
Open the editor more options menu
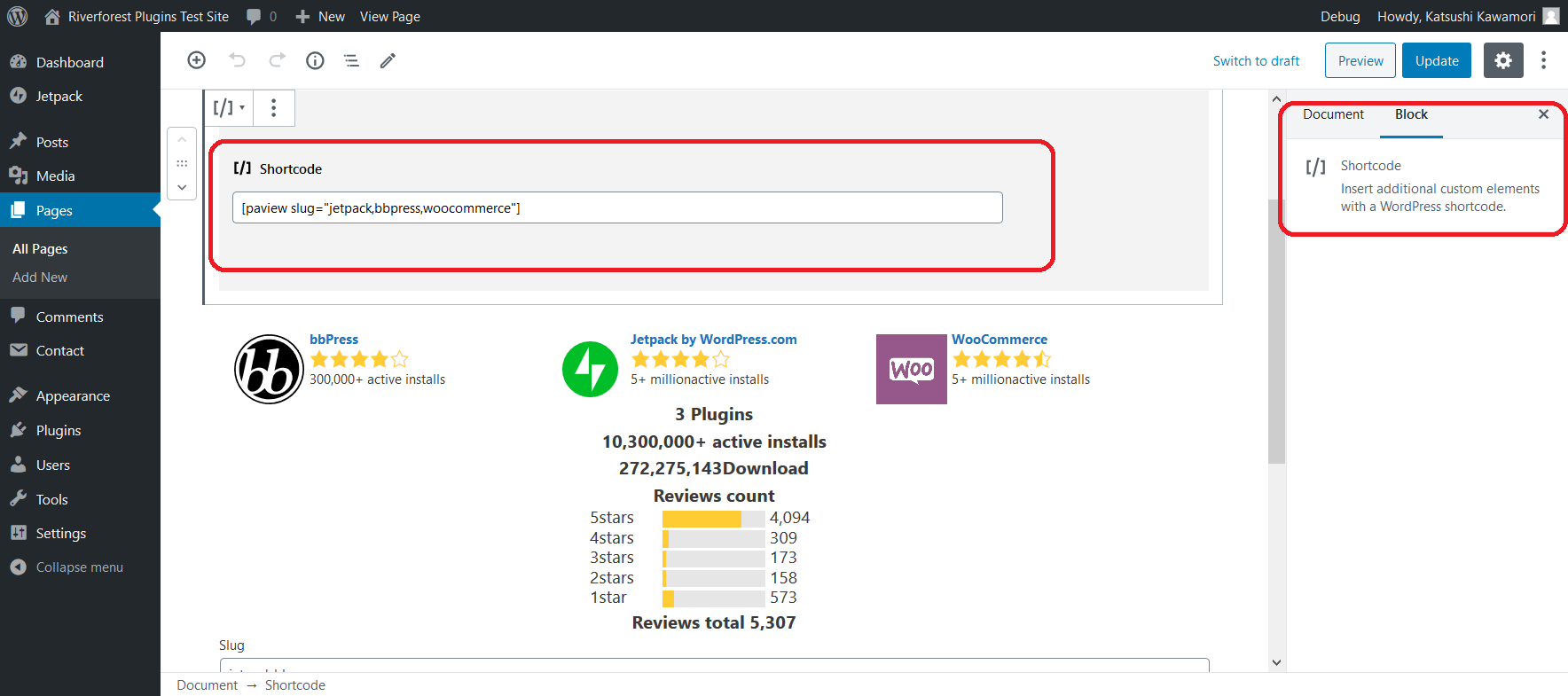pos(1543,60)
